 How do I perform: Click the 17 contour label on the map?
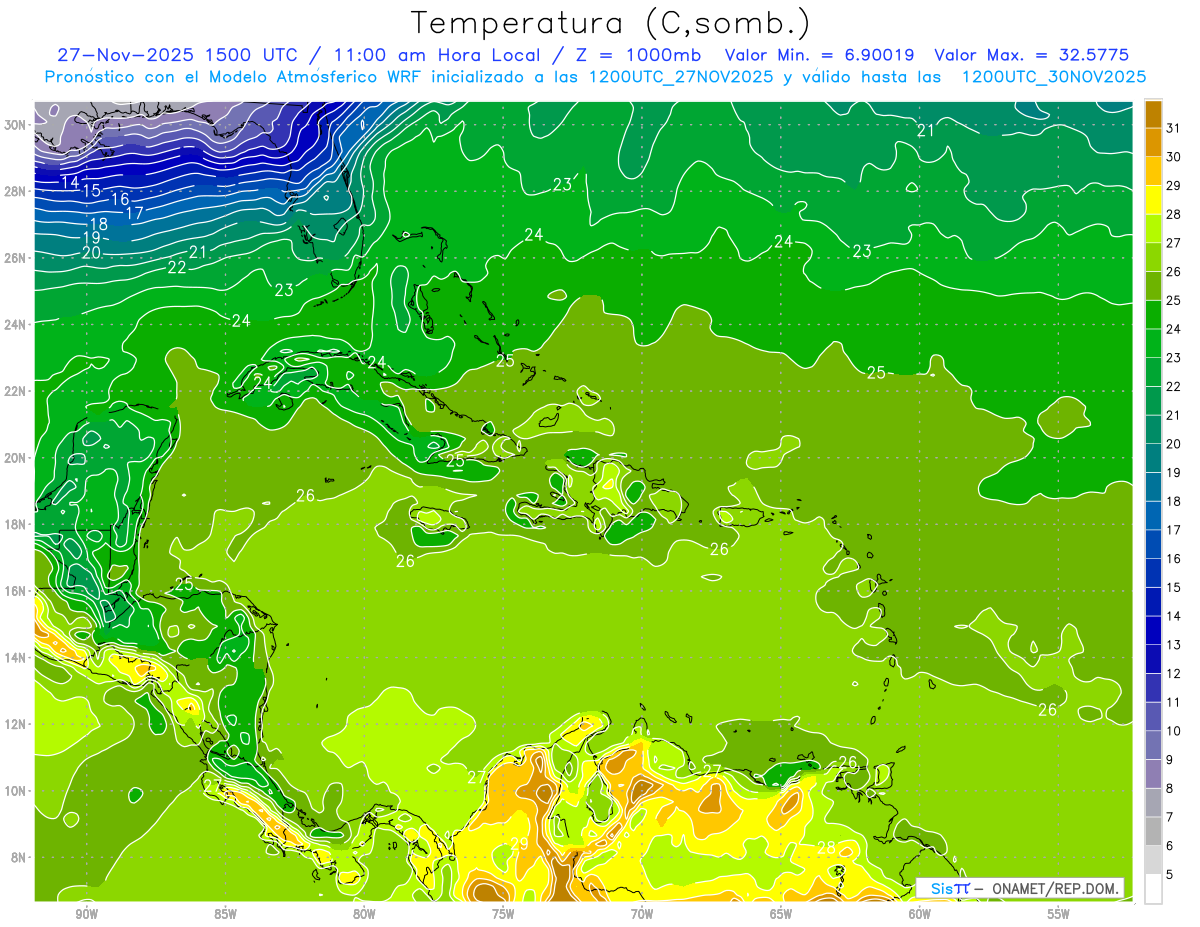(x=134, y=212)
